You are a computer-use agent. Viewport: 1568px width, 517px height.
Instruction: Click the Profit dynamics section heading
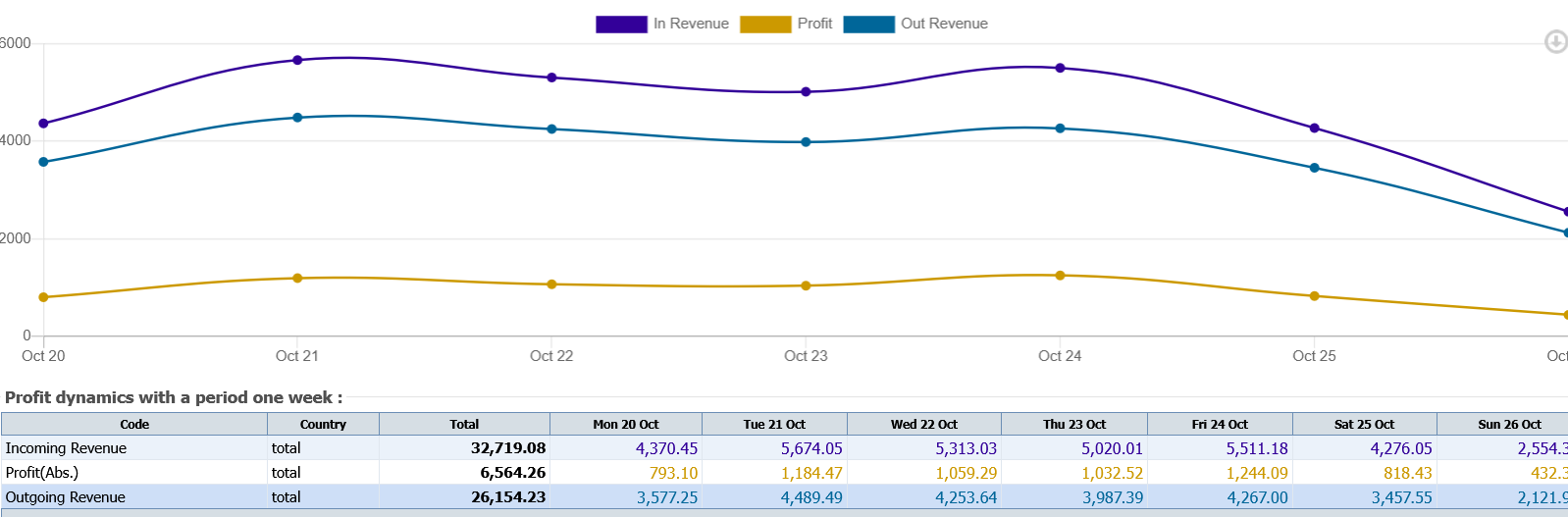pos(174,397)
